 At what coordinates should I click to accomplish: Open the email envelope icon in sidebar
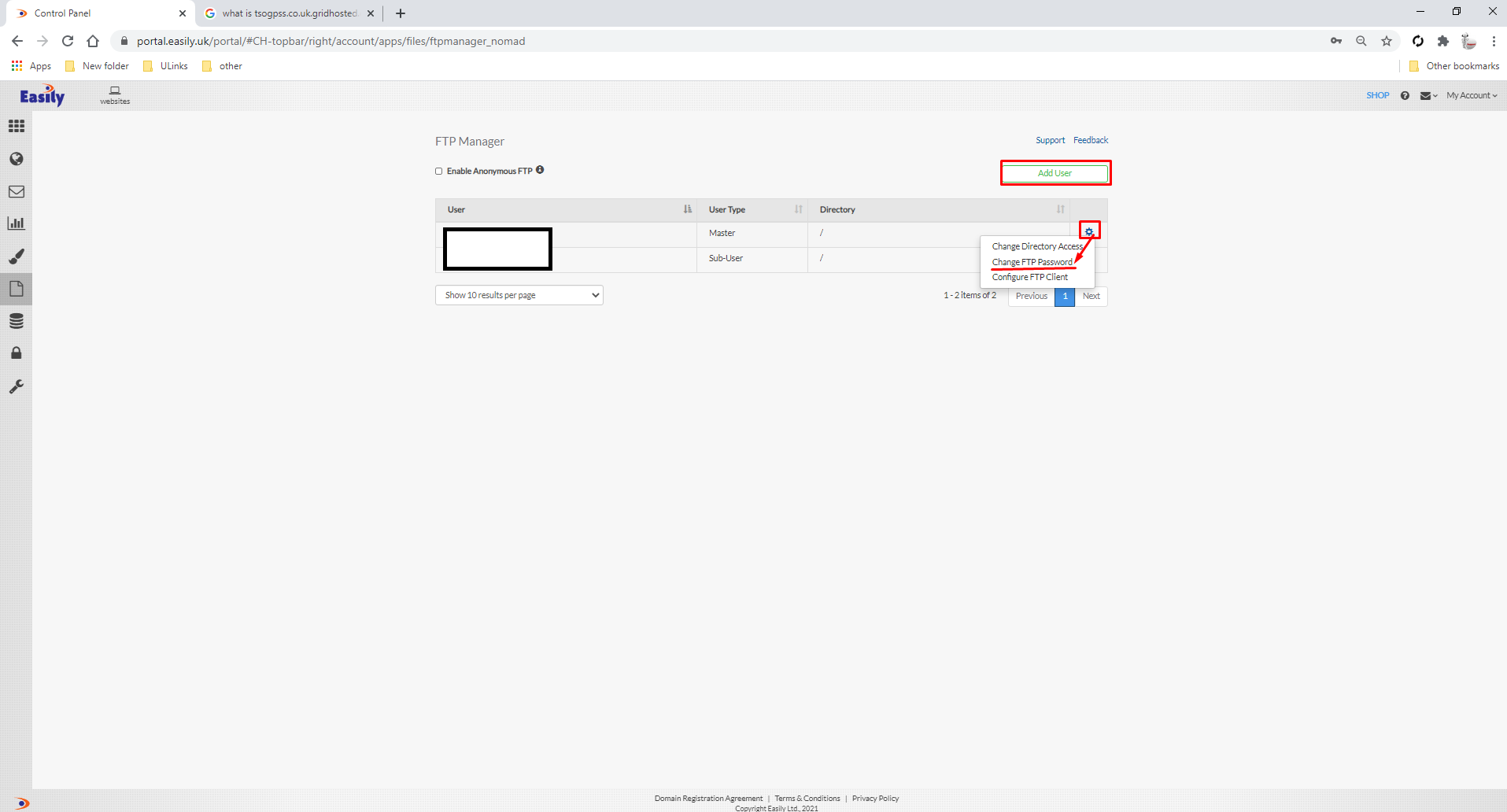click(17, 191)
